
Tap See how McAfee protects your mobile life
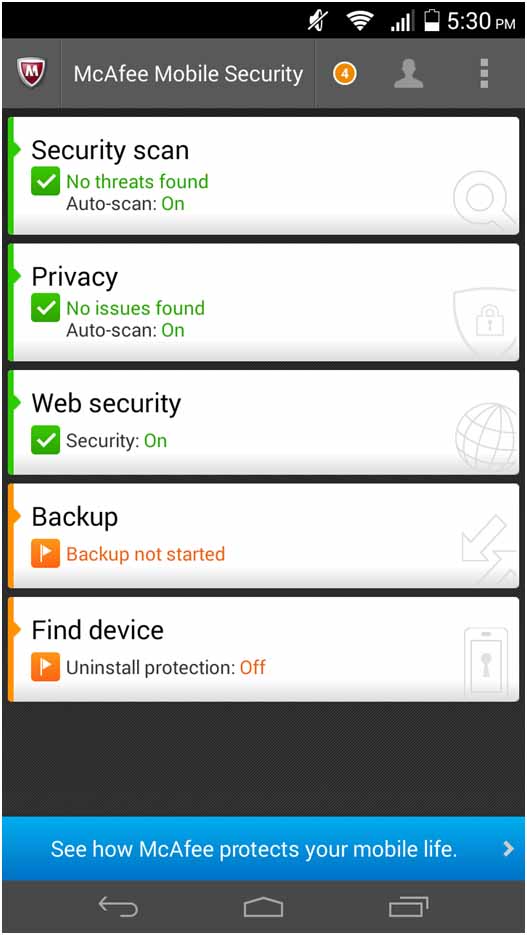(254, 849)
